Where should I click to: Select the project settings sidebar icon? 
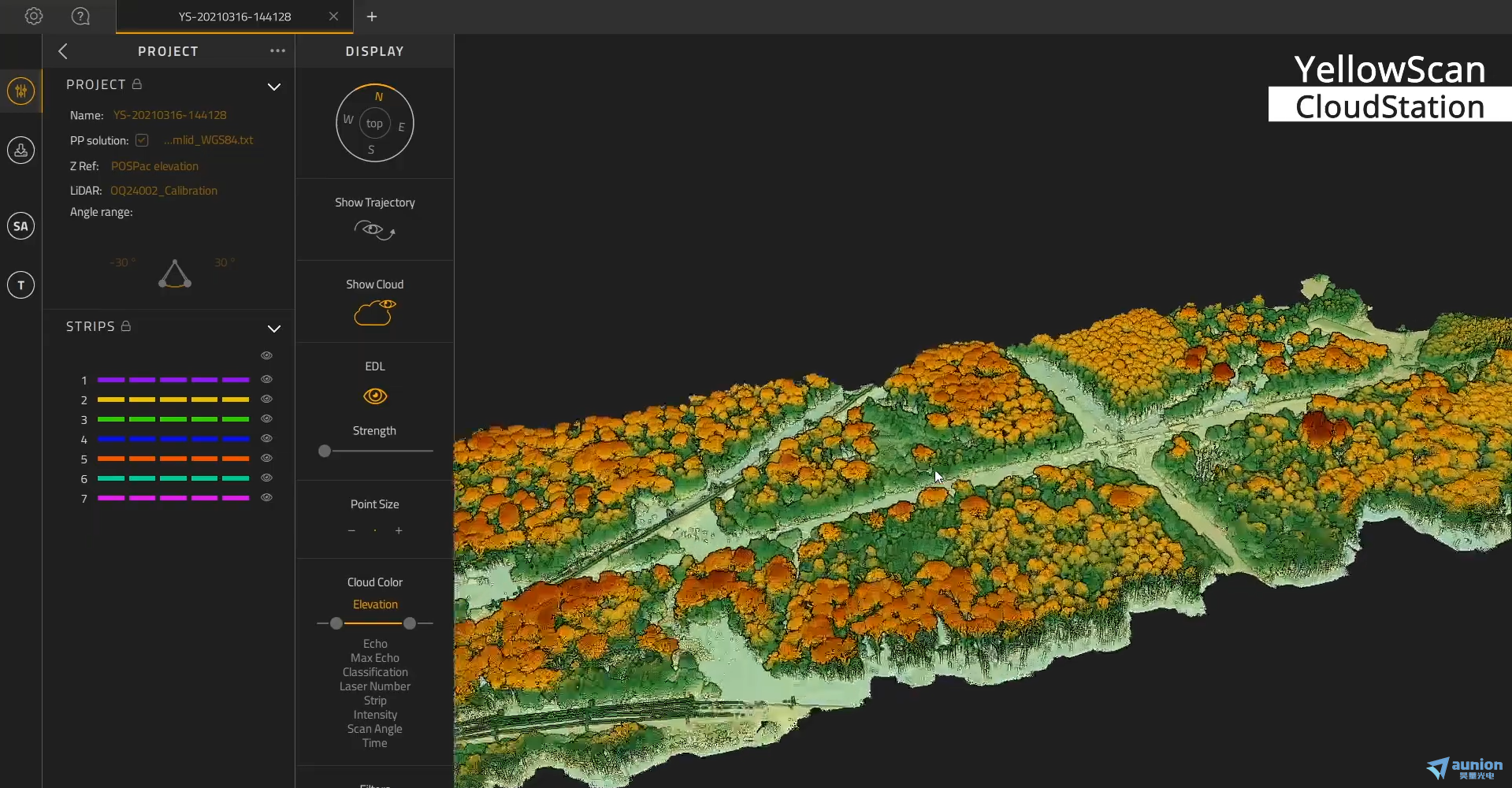(x=21, y=91)
